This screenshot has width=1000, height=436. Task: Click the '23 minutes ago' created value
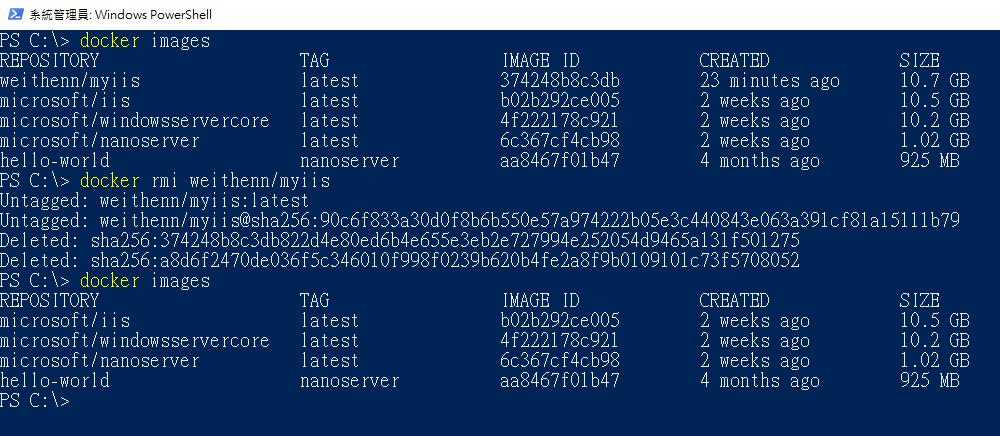click(x=769, y=81)
